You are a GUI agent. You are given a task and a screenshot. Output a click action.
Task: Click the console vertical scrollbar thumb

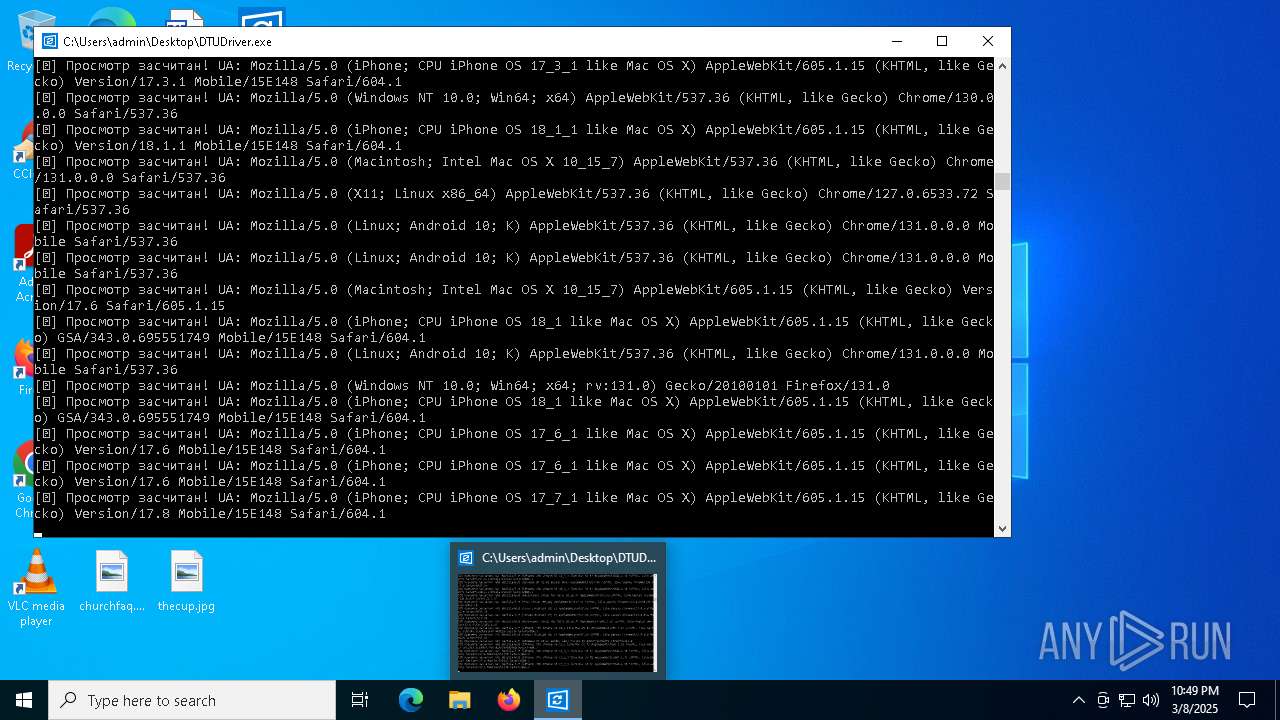pyautogui.click(x=1002, y=181)
